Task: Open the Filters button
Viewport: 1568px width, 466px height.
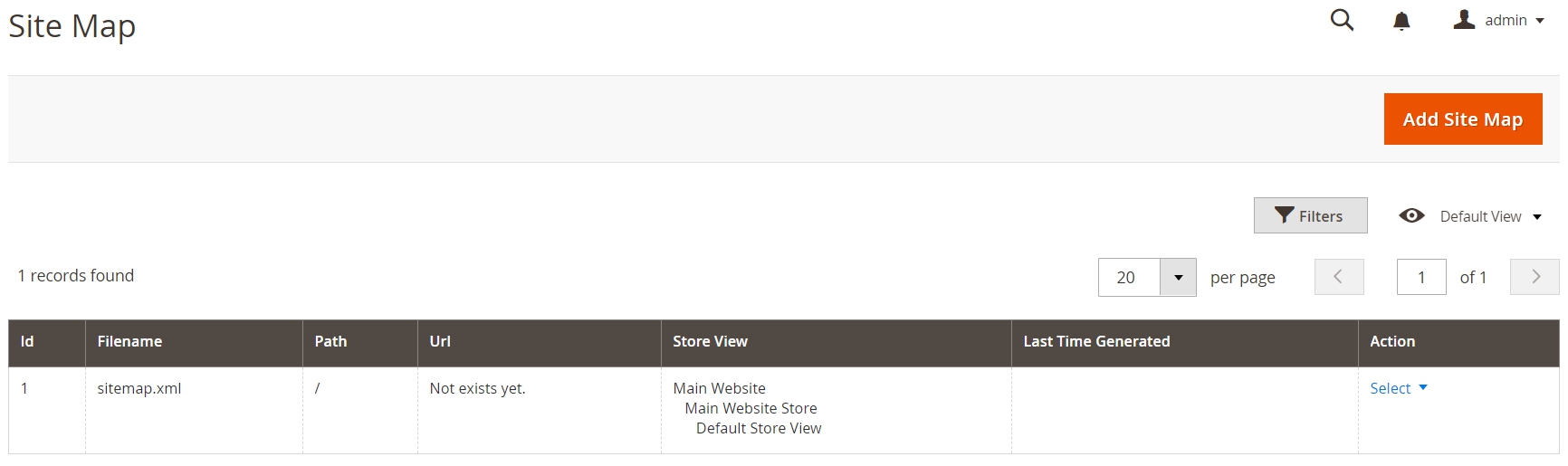Action: pos(1310,215)
